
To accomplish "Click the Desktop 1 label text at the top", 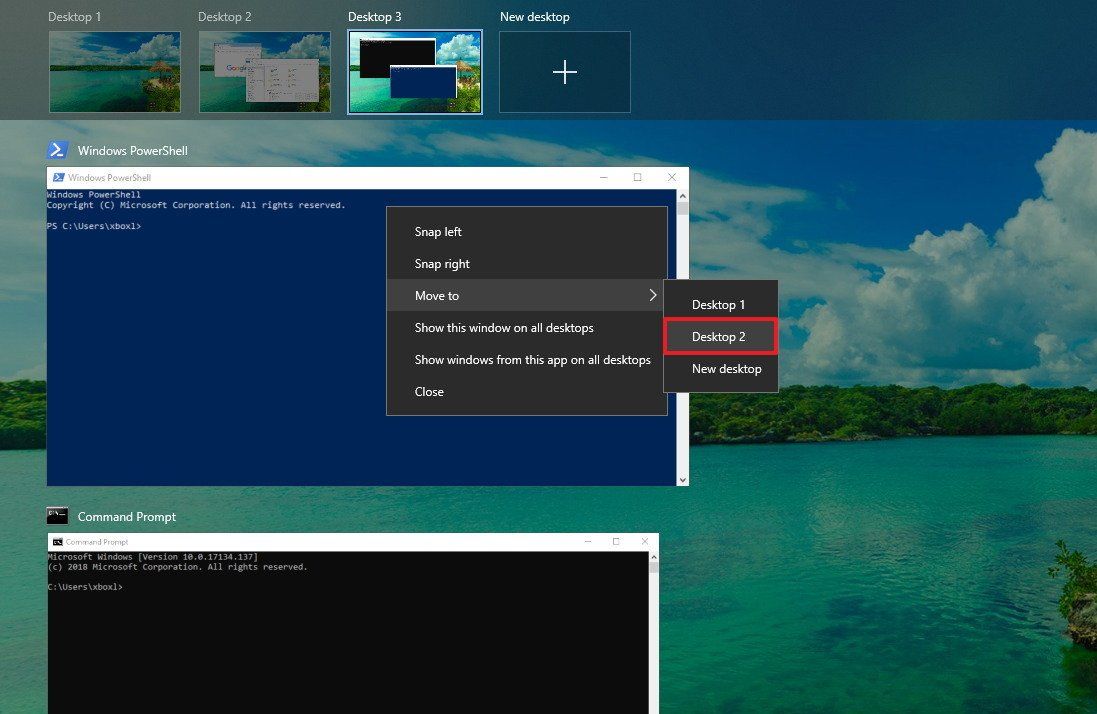I will (x=75, y=17).
